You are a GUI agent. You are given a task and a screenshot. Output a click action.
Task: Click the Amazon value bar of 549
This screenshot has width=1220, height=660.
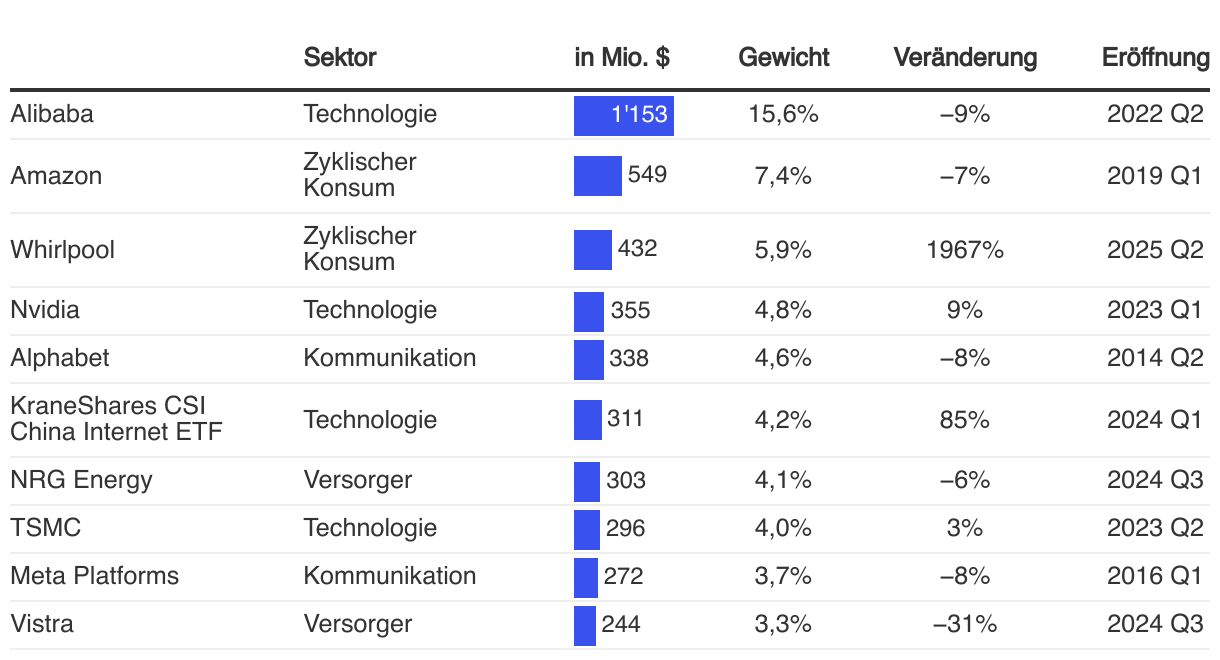pyautogui.click(x=598, y=176)
